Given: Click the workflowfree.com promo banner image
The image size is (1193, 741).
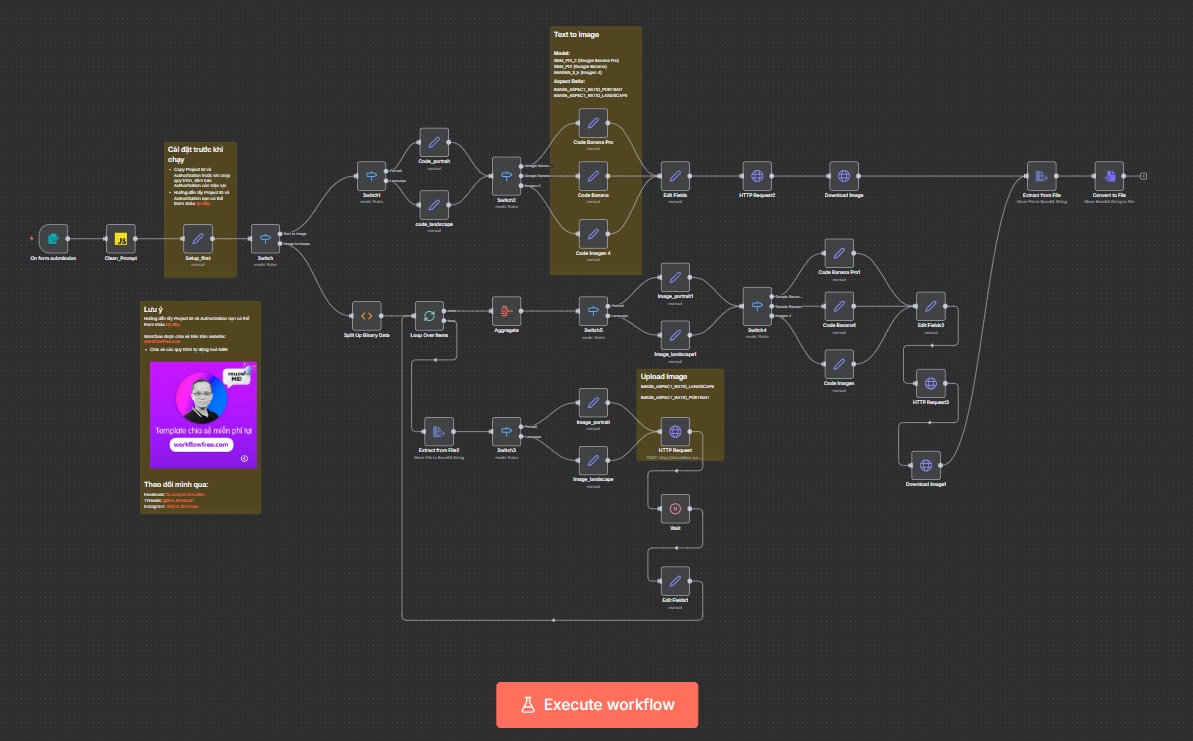Looking at the screenshot, I should pyautogui.click(x=203, y=415).
